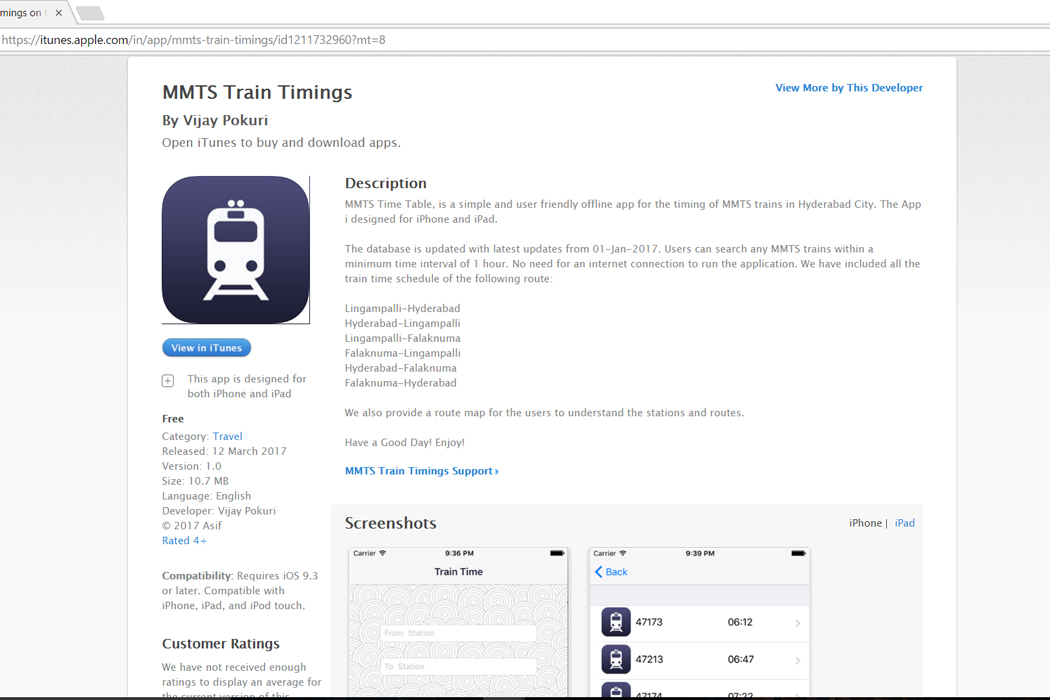Click the Lingampalli-Falaknuma route line

coord(402,338)
